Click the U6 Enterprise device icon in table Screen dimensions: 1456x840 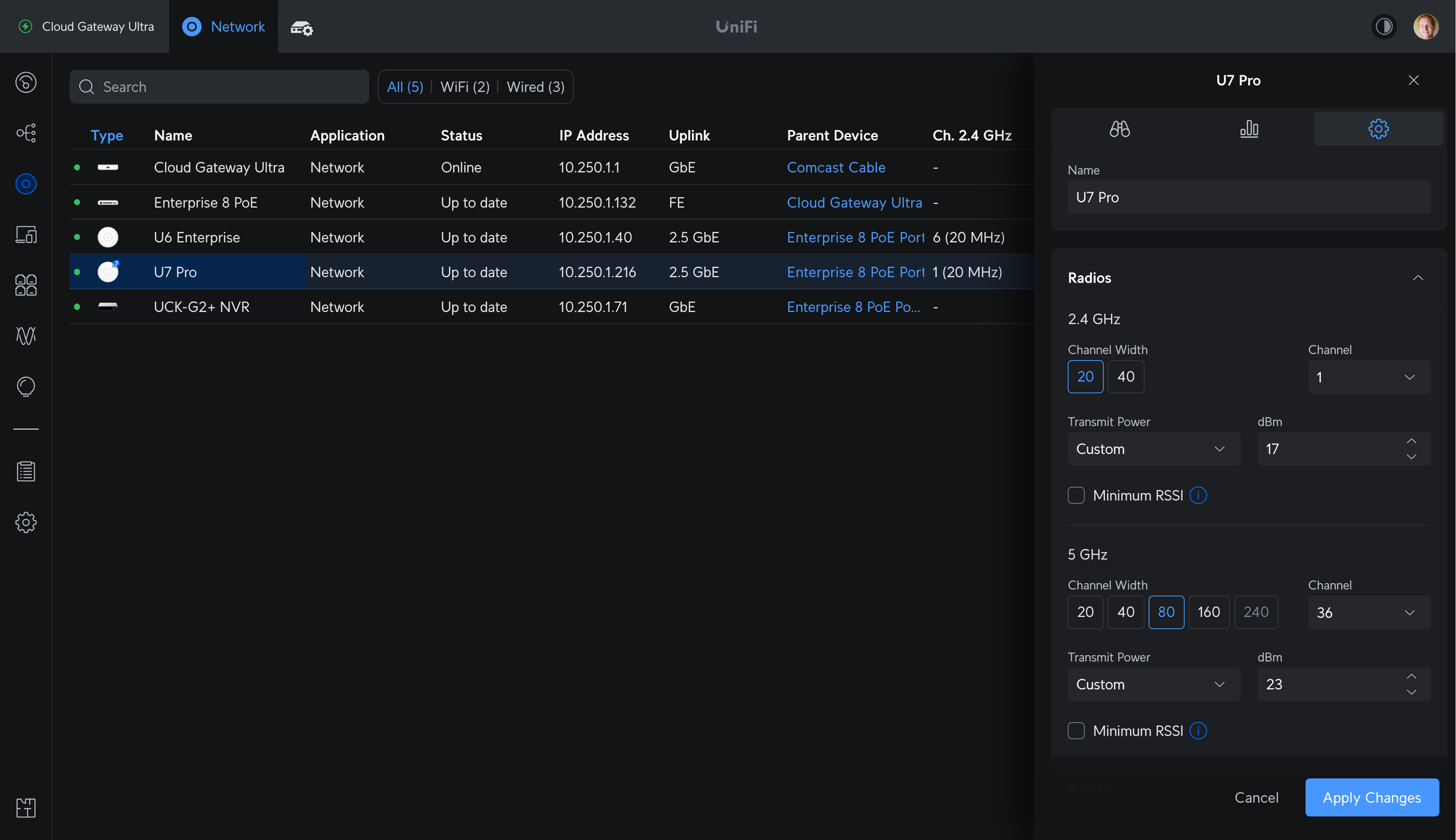point(108,237)
